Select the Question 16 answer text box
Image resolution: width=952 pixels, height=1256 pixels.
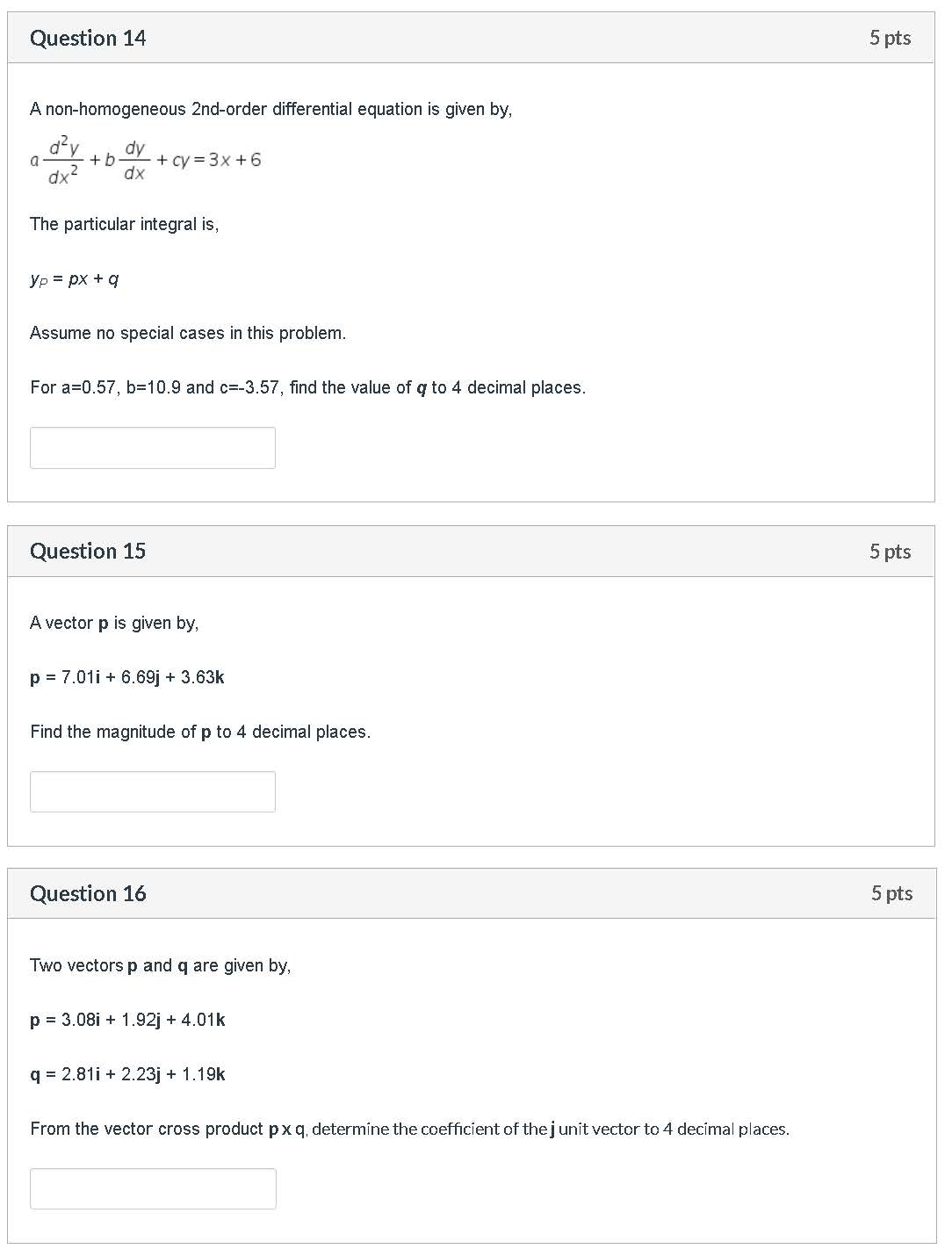(152, 1188)
